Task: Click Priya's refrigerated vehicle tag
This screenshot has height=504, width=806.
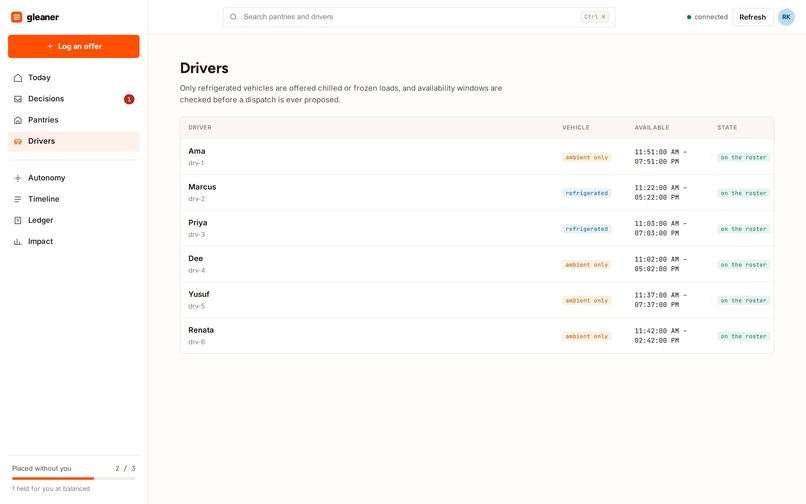Action: [x=587, y=229]
